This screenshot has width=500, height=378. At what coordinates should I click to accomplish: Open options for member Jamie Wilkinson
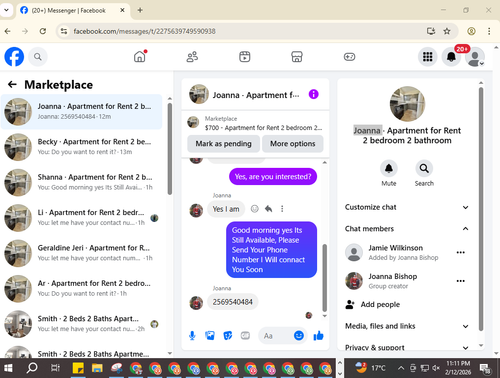[x=461, y=252]
